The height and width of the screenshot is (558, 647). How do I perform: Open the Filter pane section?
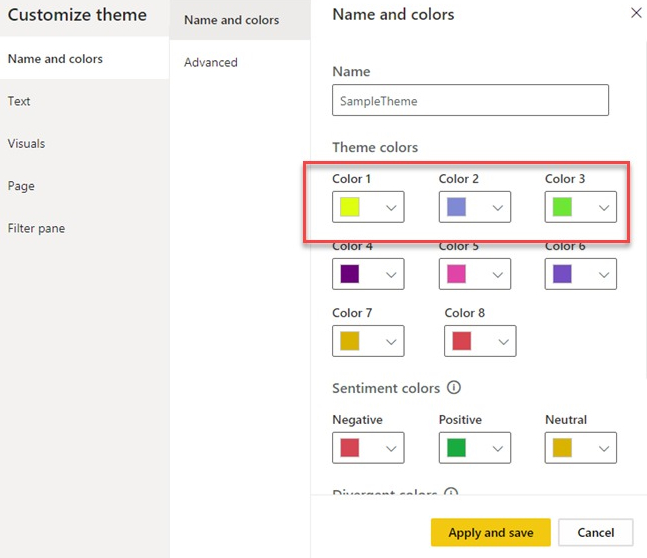(36, 228)
